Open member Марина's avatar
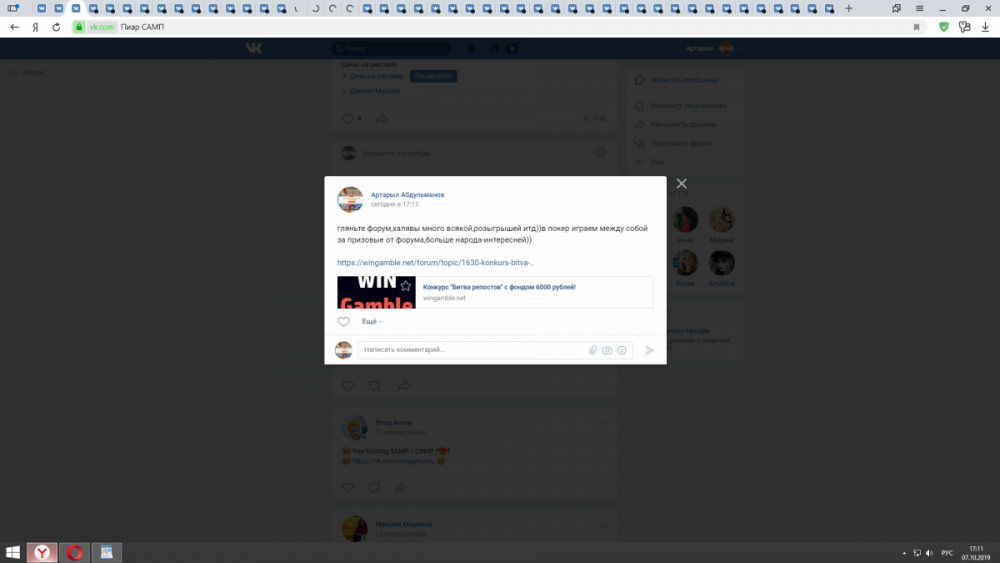Viewport: 1000px width, 563px height. coord(721,219)
